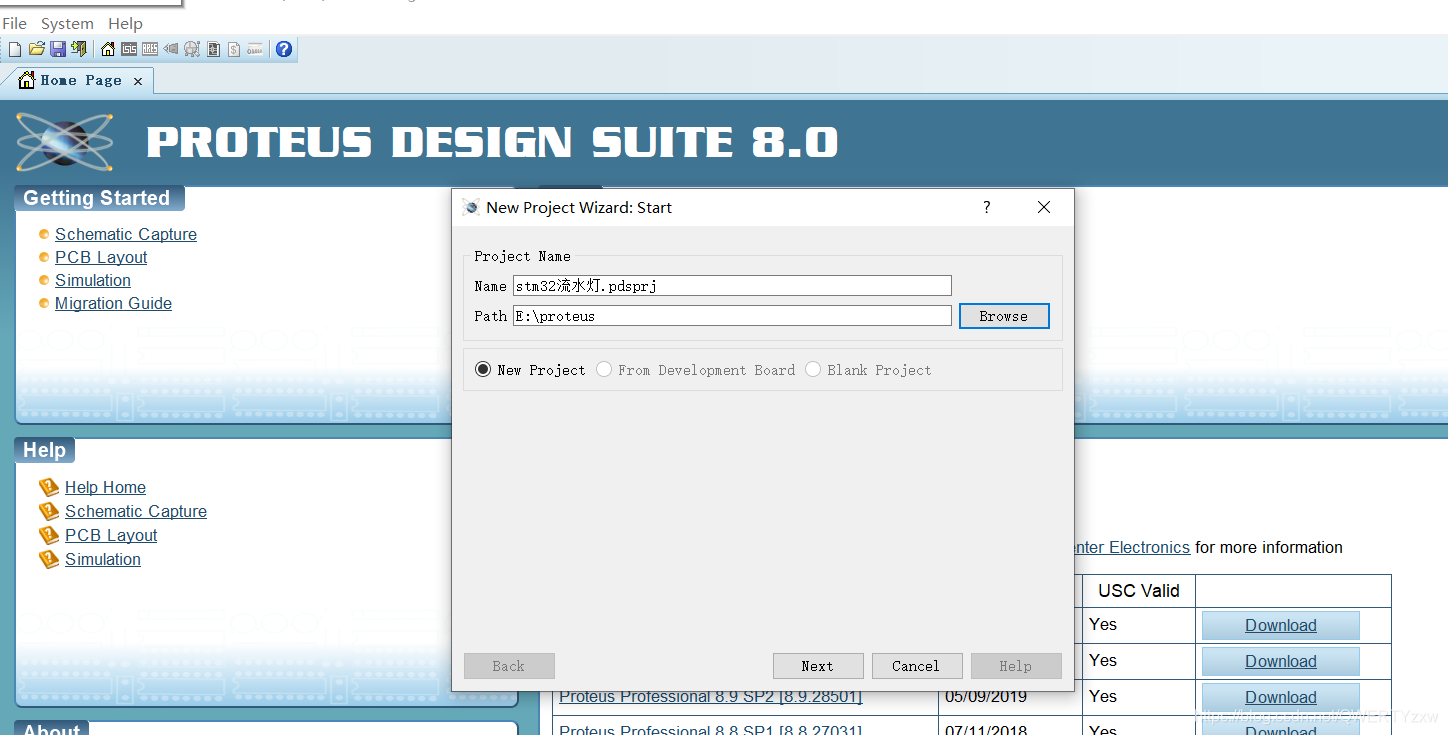Click the 'USC Valid' column header
1448x735 pixels.
(1139, 591)
